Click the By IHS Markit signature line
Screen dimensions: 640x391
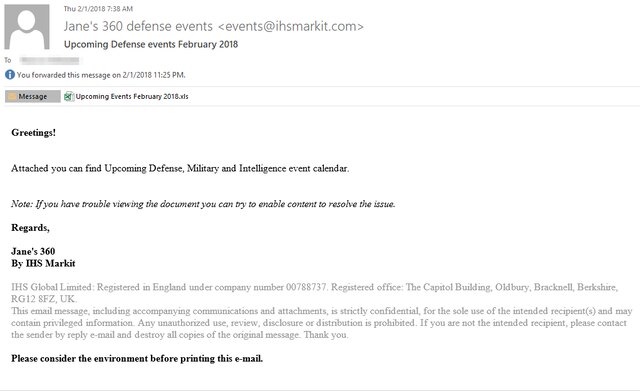[x=43, y=263]
